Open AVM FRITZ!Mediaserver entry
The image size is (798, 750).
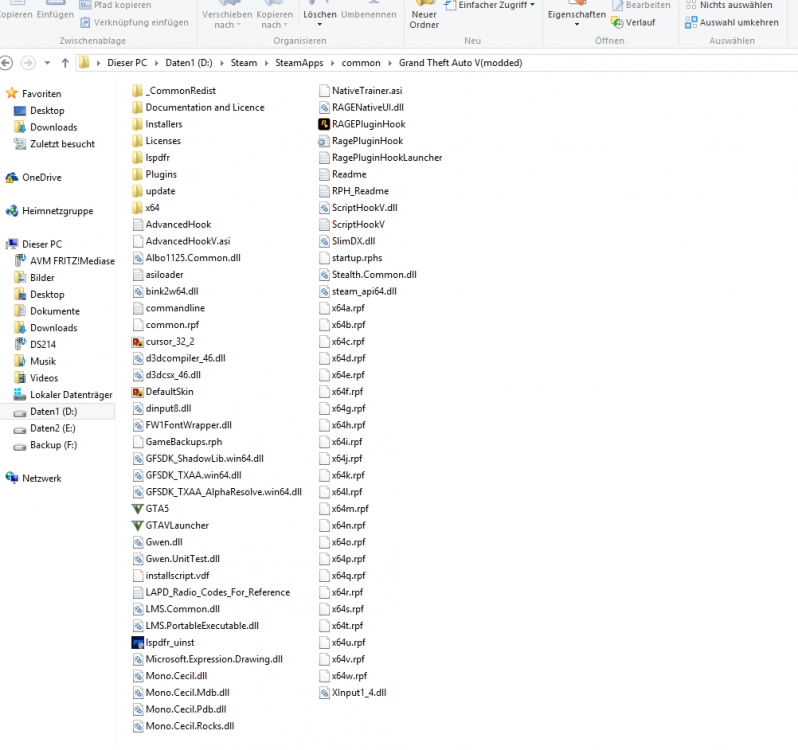point(65,261)
